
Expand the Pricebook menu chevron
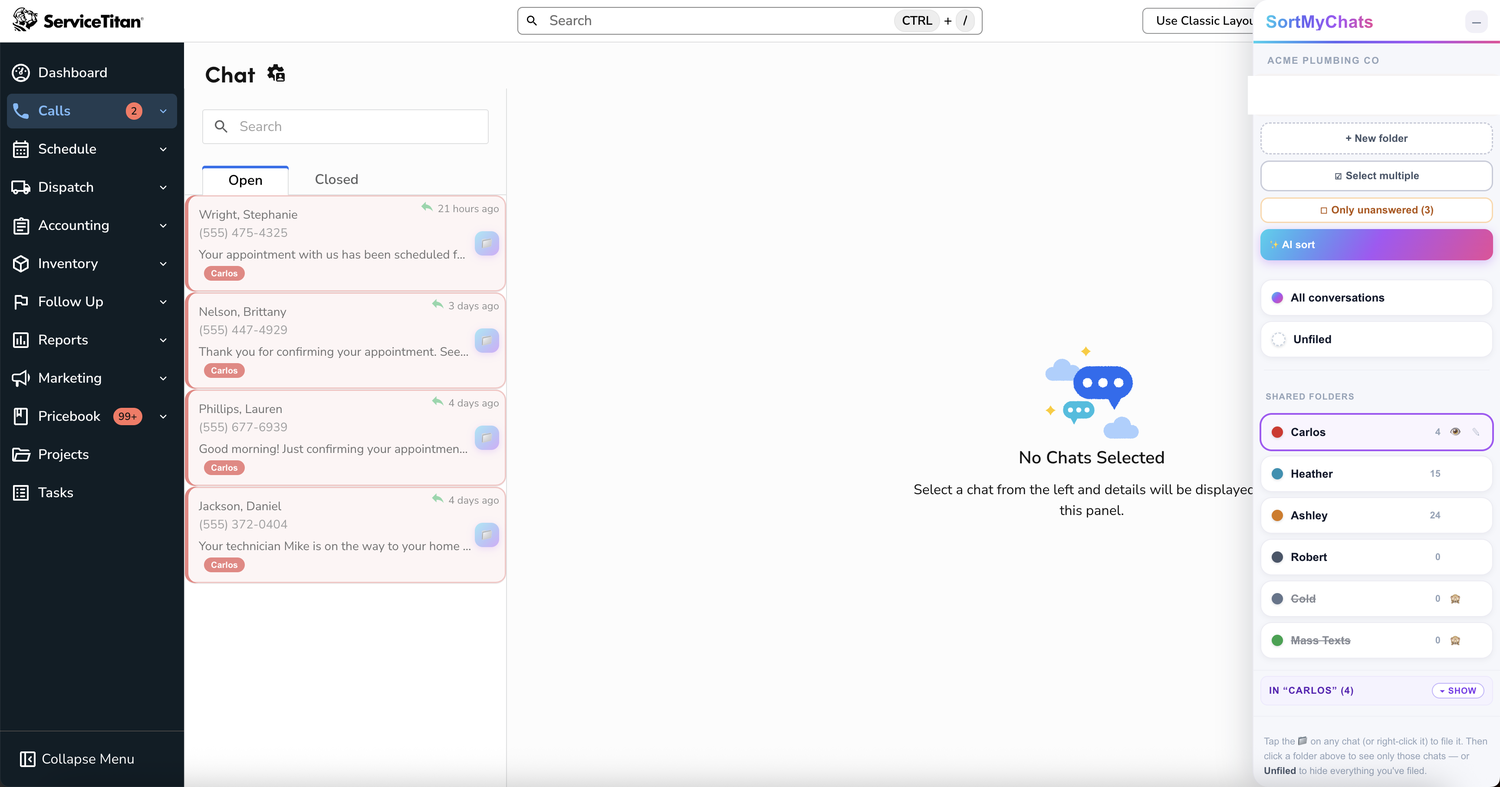coord(163,416)
